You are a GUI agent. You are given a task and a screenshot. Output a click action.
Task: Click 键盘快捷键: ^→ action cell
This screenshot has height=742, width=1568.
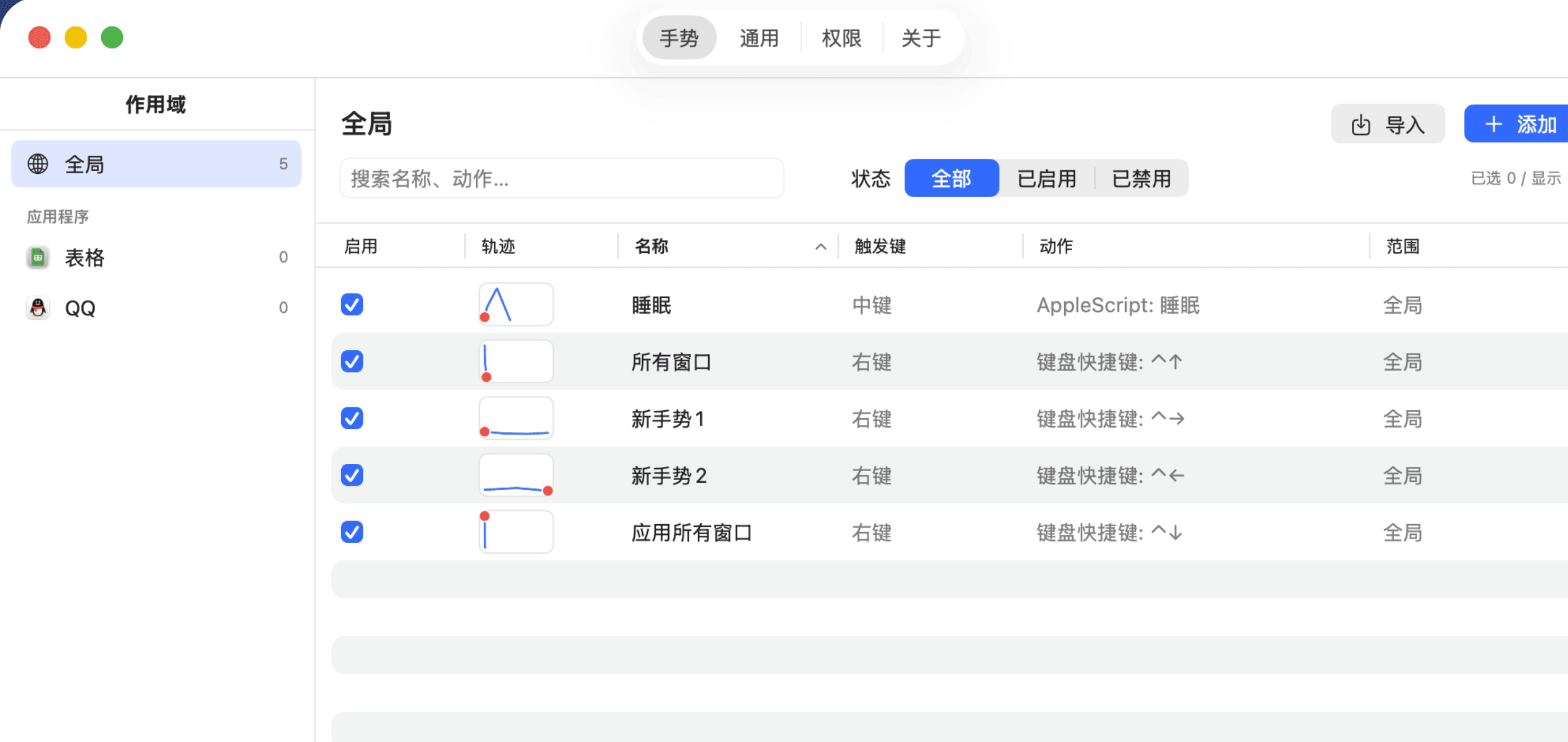(1111, 419)
